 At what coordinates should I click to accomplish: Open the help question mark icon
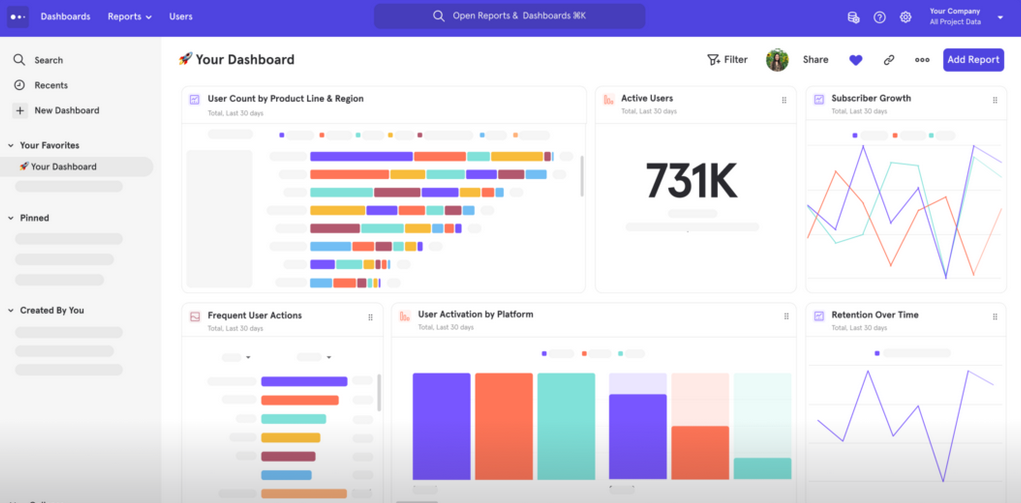[879, 17]
